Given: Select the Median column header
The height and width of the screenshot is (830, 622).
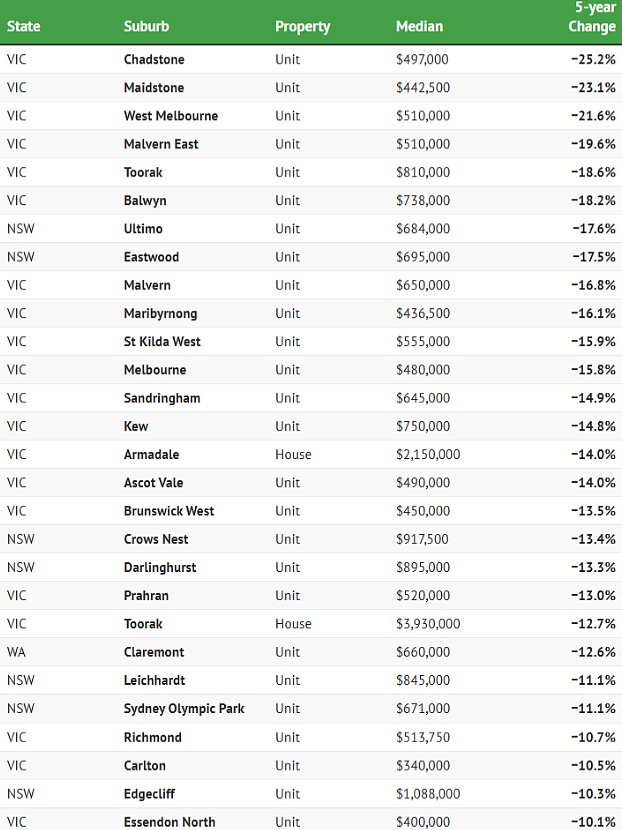Looking at the screenshot, I should click(x=419, y=27).
